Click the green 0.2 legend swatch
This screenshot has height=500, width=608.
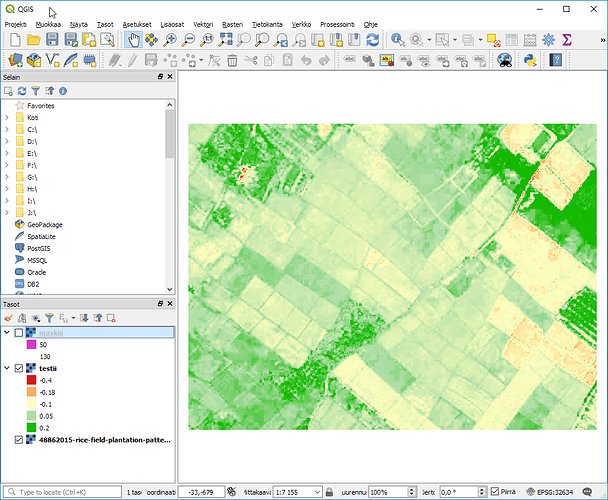[31, 428]
